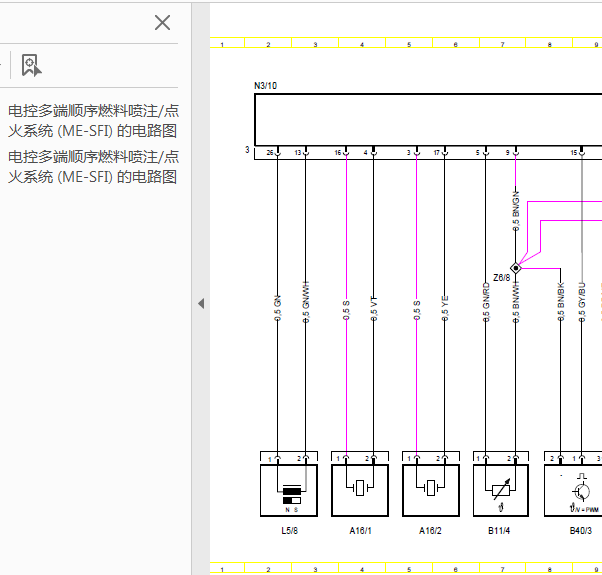
Task: Click the N3/10 control unit box
Action: tap(428, 120)
